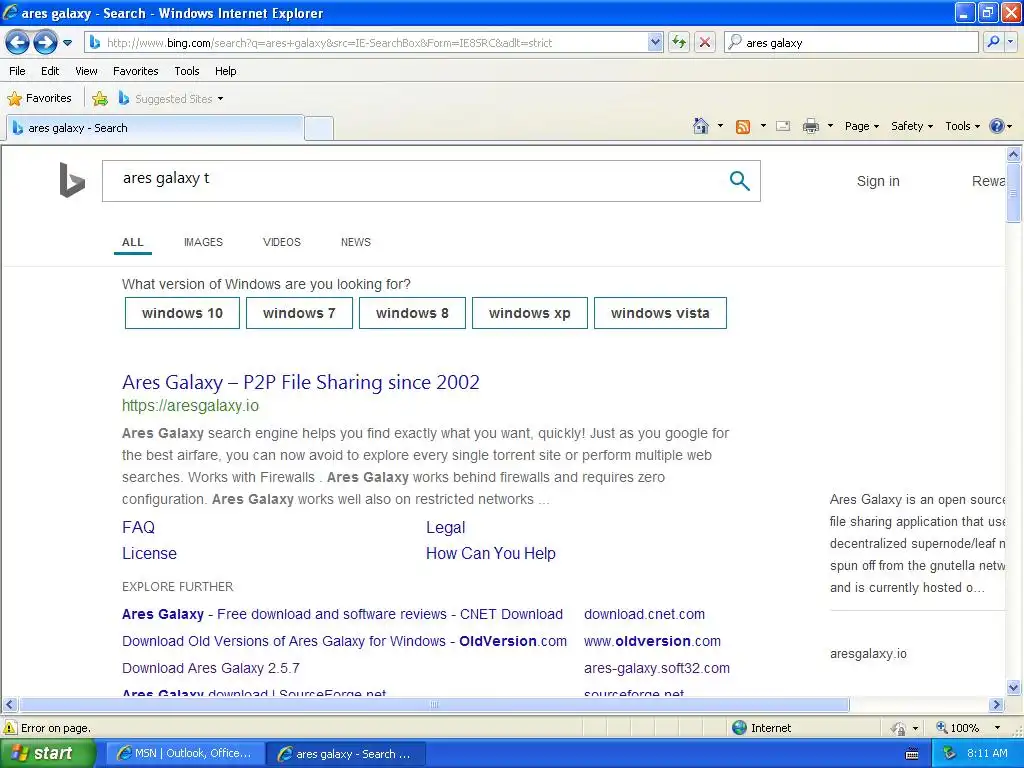Choose the windows vista suggestion button
Viewport: 1024px width, 768px height.
(x=660, y=313)
